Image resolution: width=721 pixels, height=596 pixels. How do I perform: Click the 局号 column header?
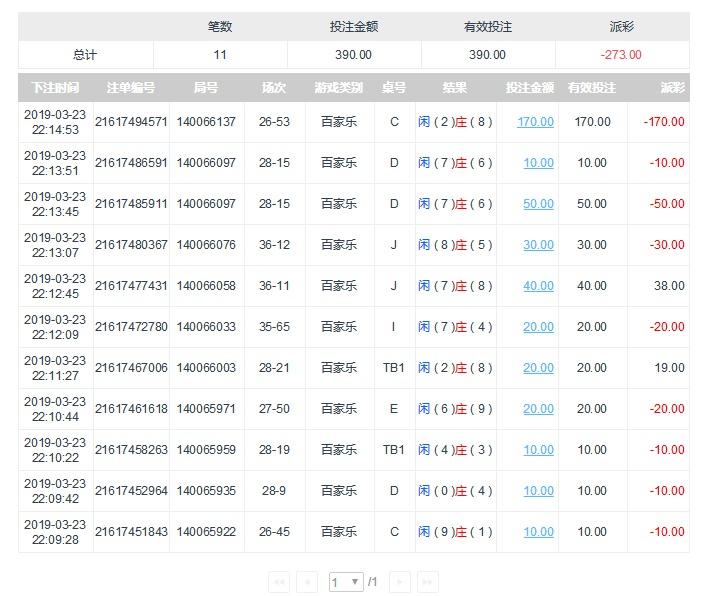206,87
